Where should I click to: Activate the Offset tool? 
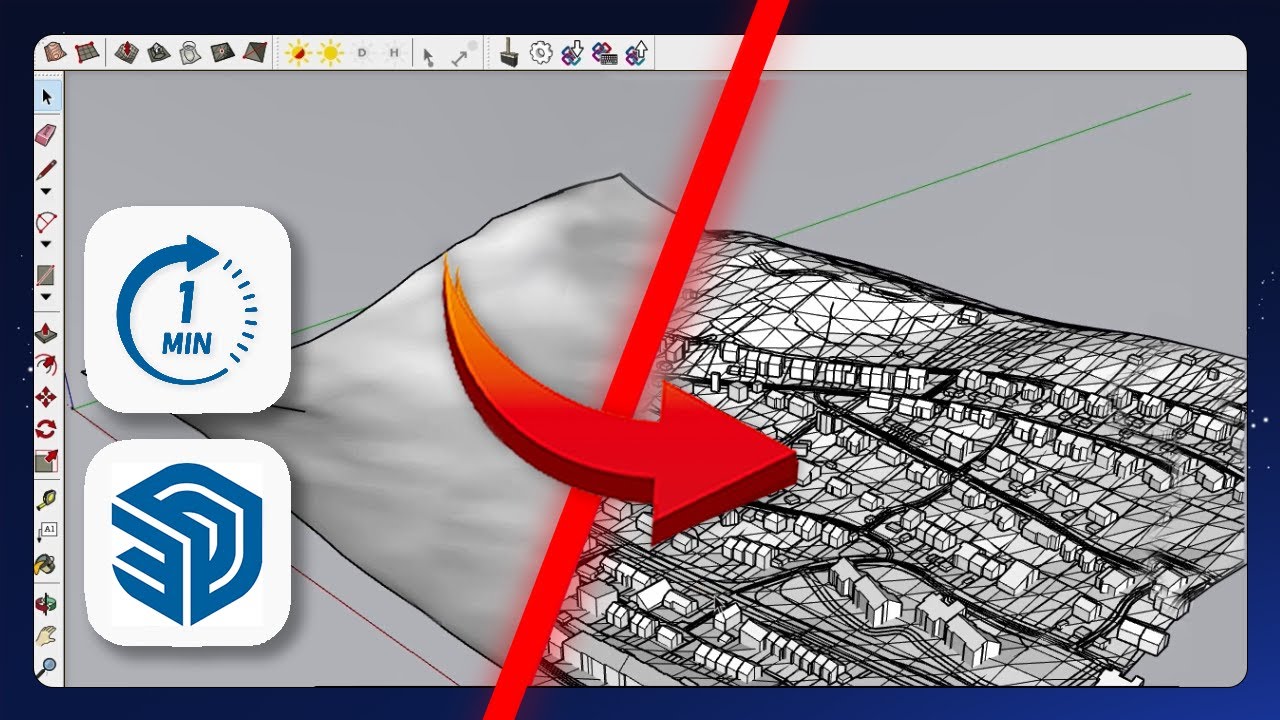pyautogui.click(x=46, y=365)
